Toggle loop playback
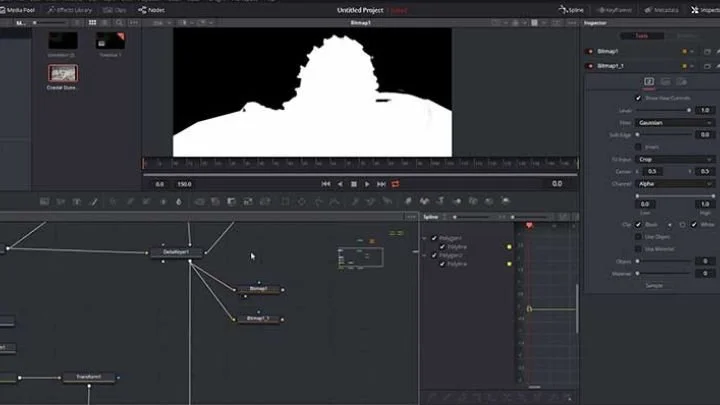Image resolution: width=720 pixels, height=405 pixels. click(x=395, y=184)
